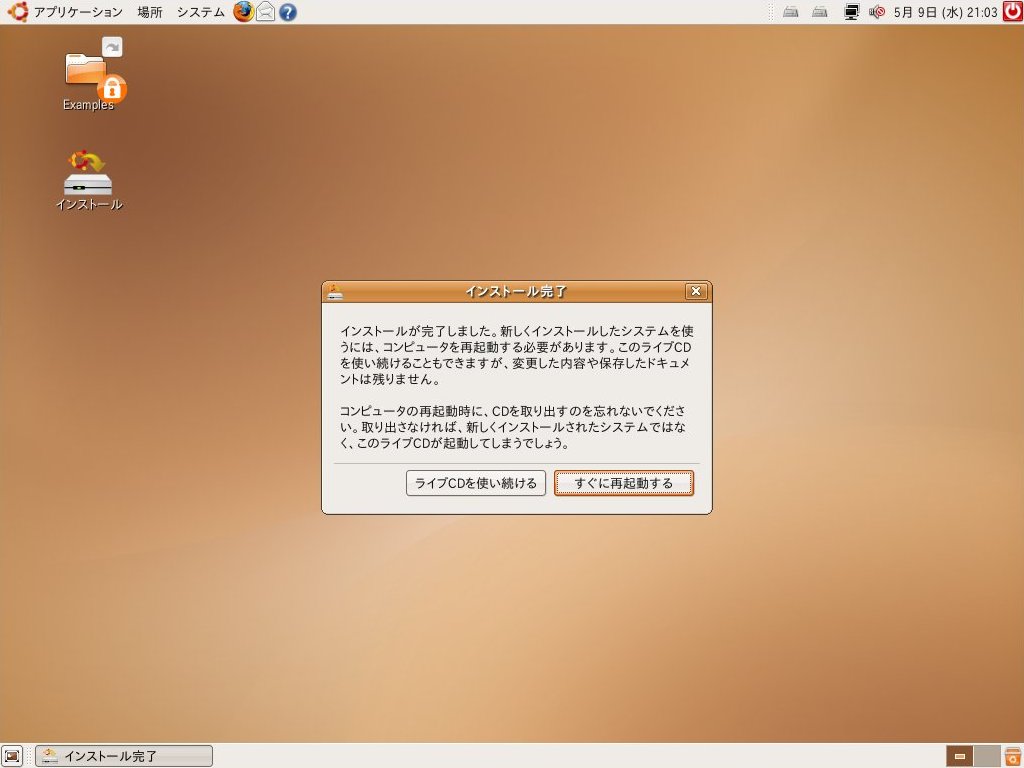This screenshot has width=1024, height=768.
Task: Open the blue help question-mark icon
Action: [287, 12]
